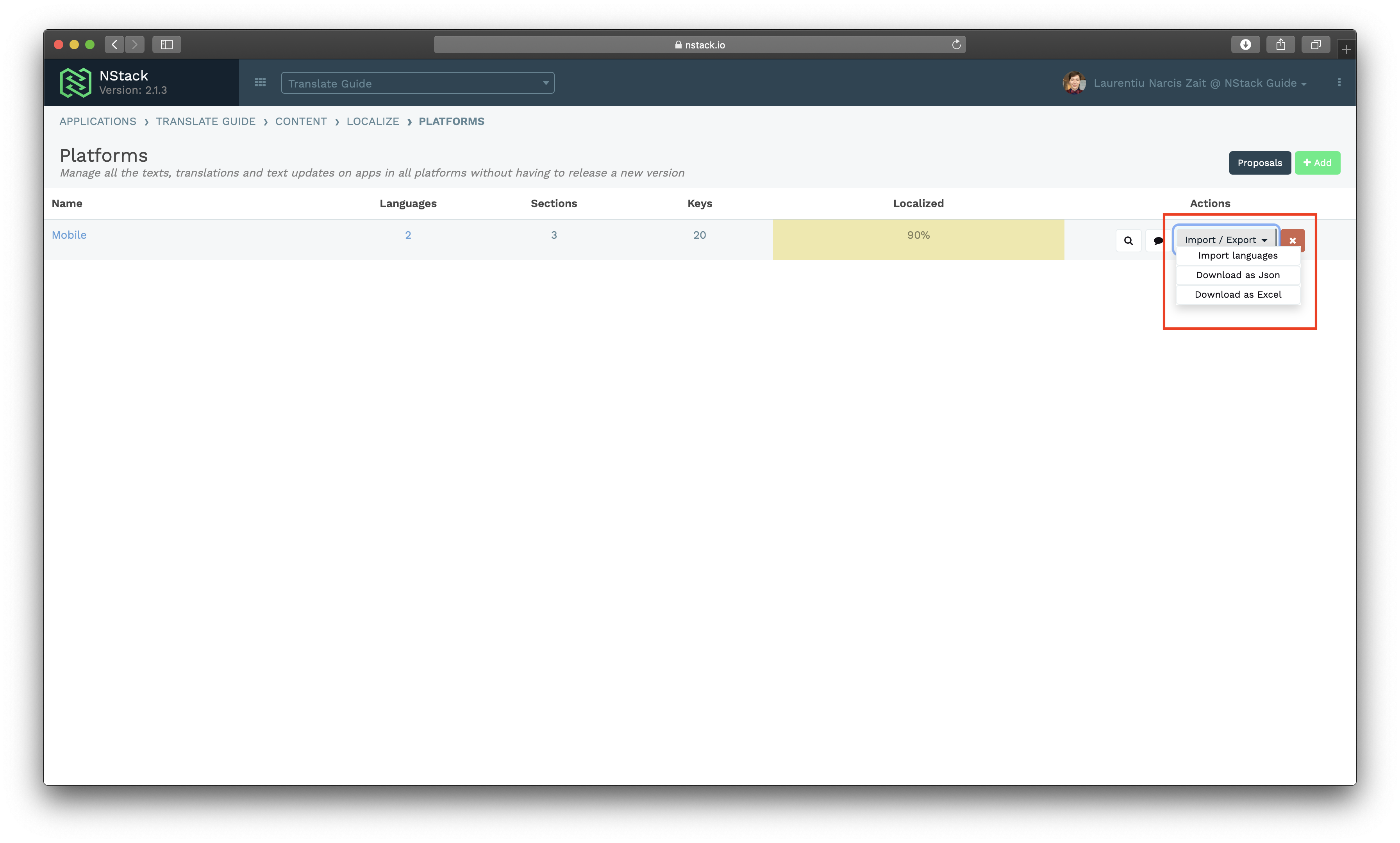Show Safari downloads icon
The height and width of the screenshot is (843, 1400).
tap(1245, 44)
